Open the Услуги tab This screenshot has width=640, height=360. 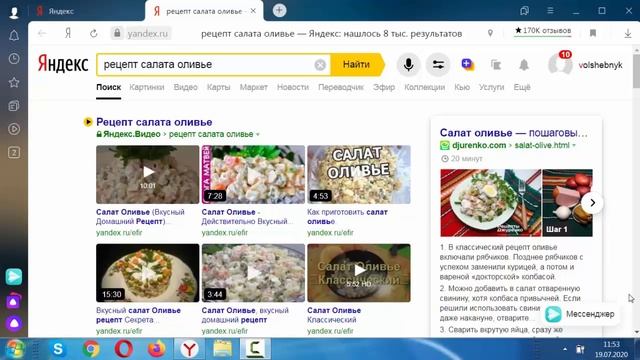click(491, 87)
